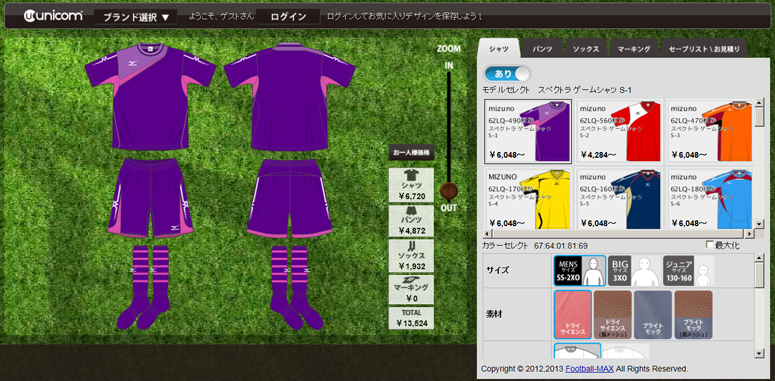Click the unicom logo
The width and height of the screenshot is (775, 381).
(52, 16)
